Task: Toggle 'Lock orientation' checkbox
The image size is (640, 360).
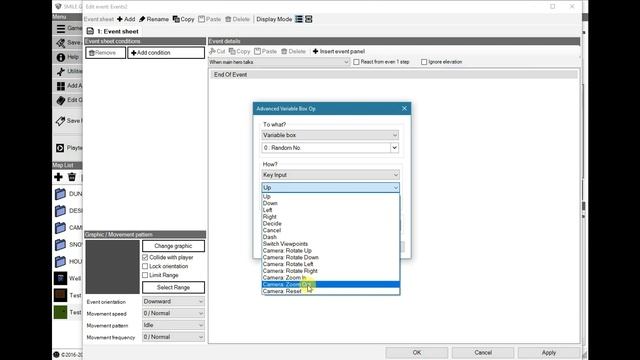Action: pos(145,267)
